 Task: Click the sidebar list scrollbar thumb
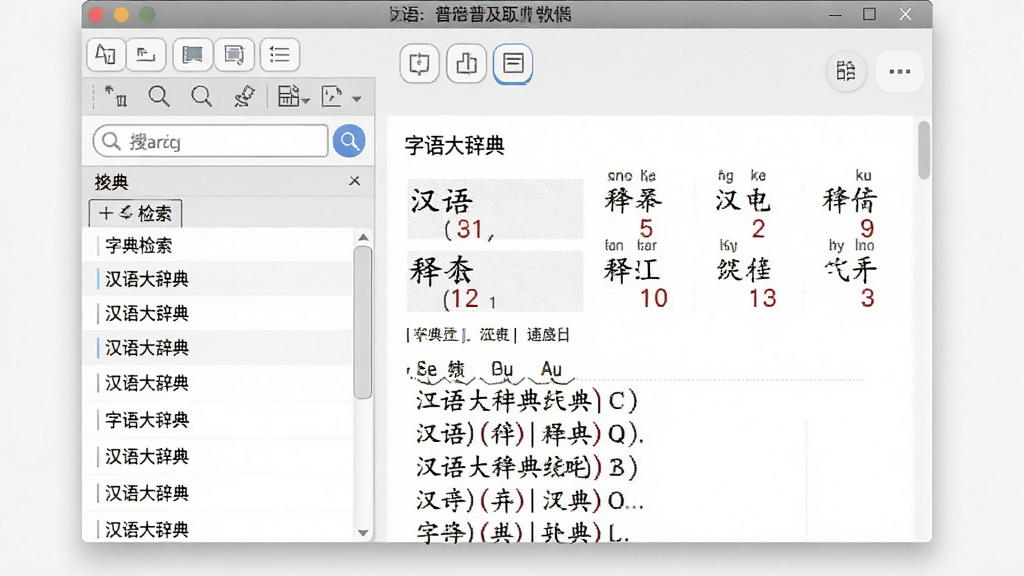(363, 322)
